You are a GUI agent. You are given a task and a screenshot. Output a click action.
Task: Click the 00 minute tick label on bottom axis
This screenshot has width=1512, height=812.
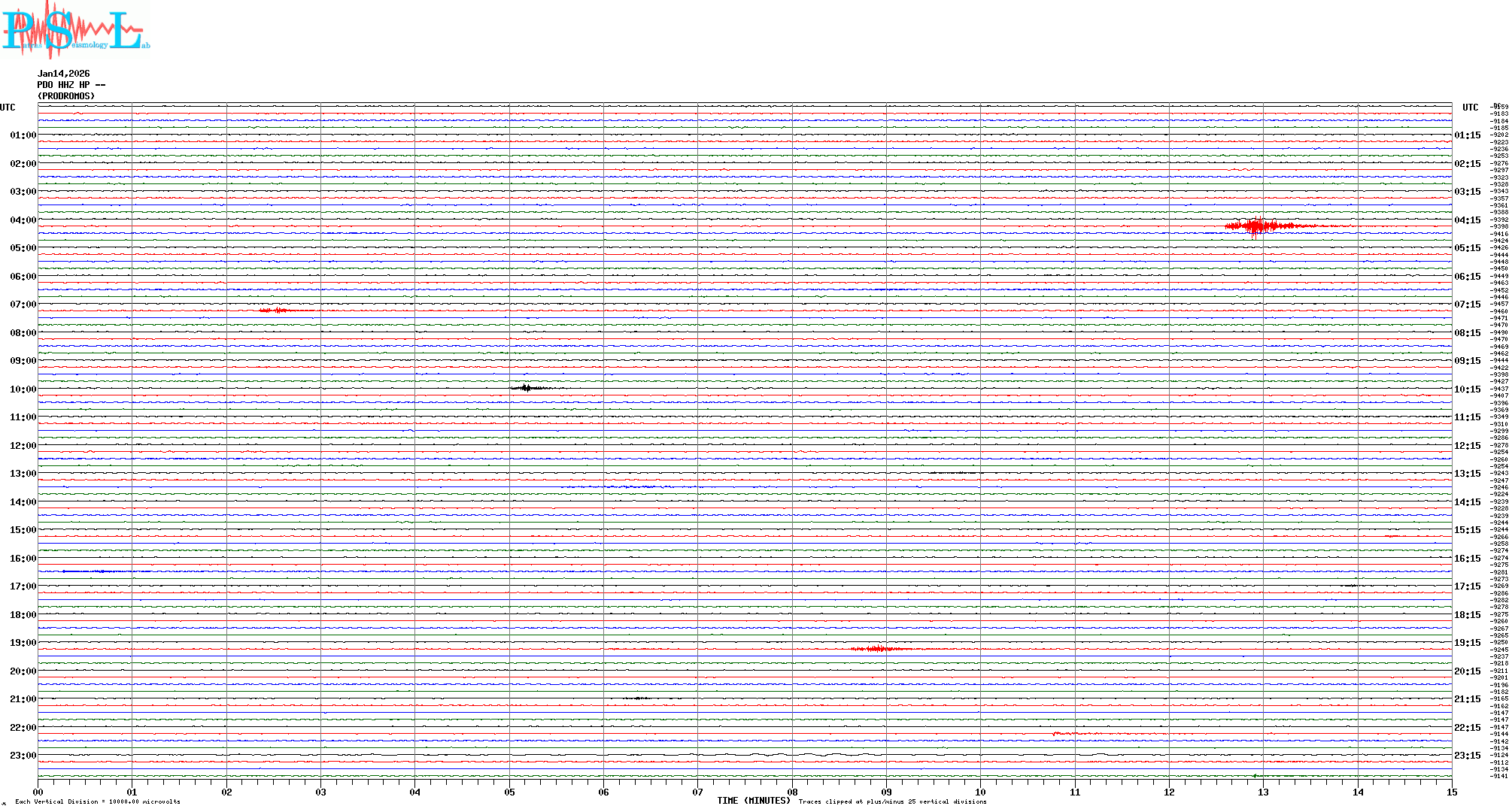point(38,792)
